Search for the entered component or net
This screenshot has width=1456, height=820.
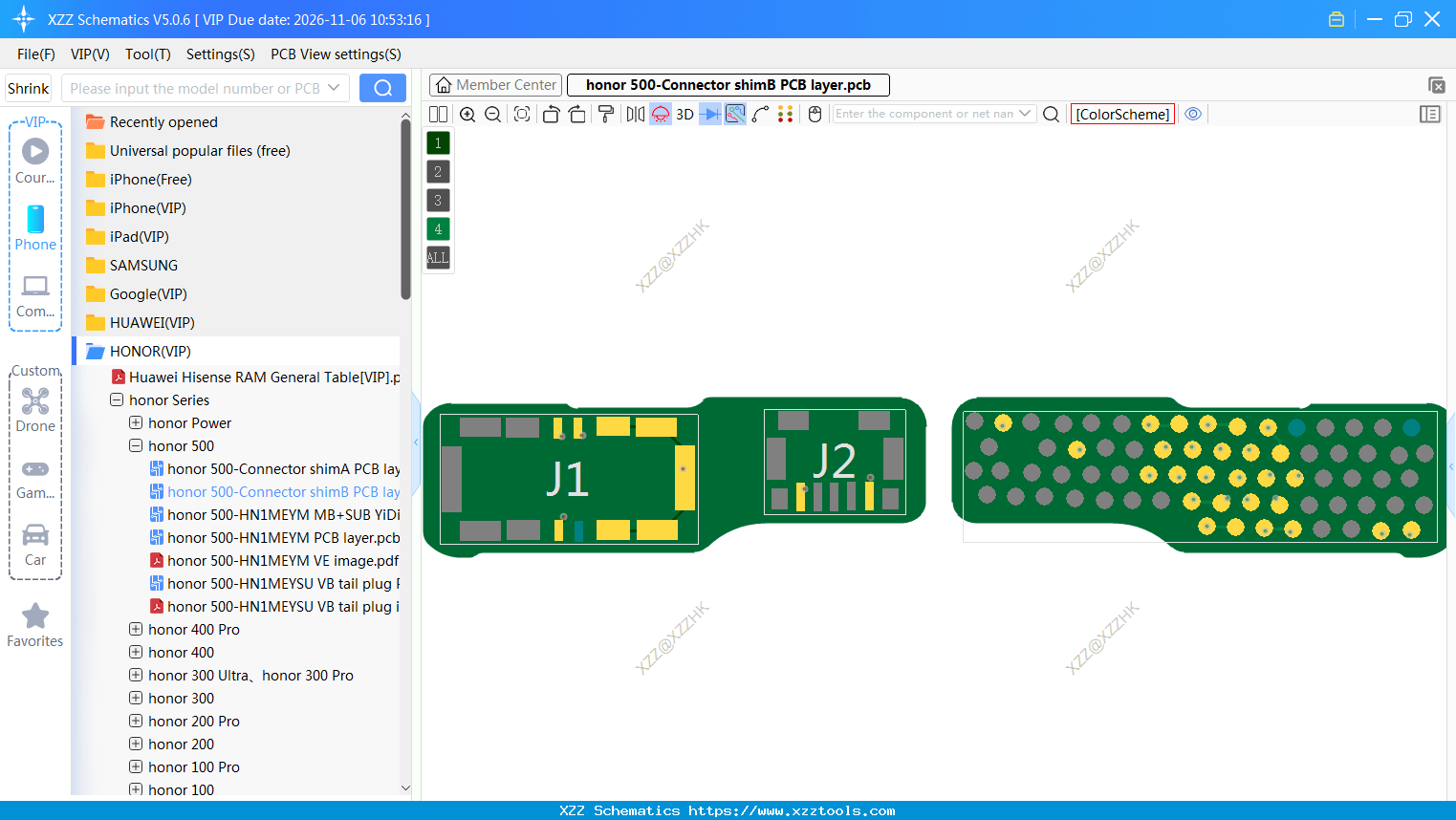point(1051,114)
